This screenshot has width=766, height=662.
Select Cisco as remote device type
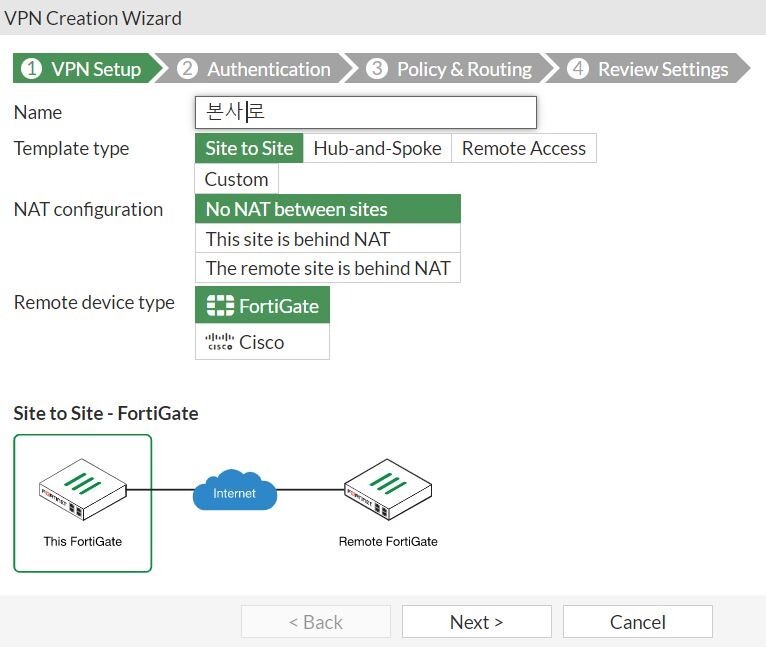[262, 342]
